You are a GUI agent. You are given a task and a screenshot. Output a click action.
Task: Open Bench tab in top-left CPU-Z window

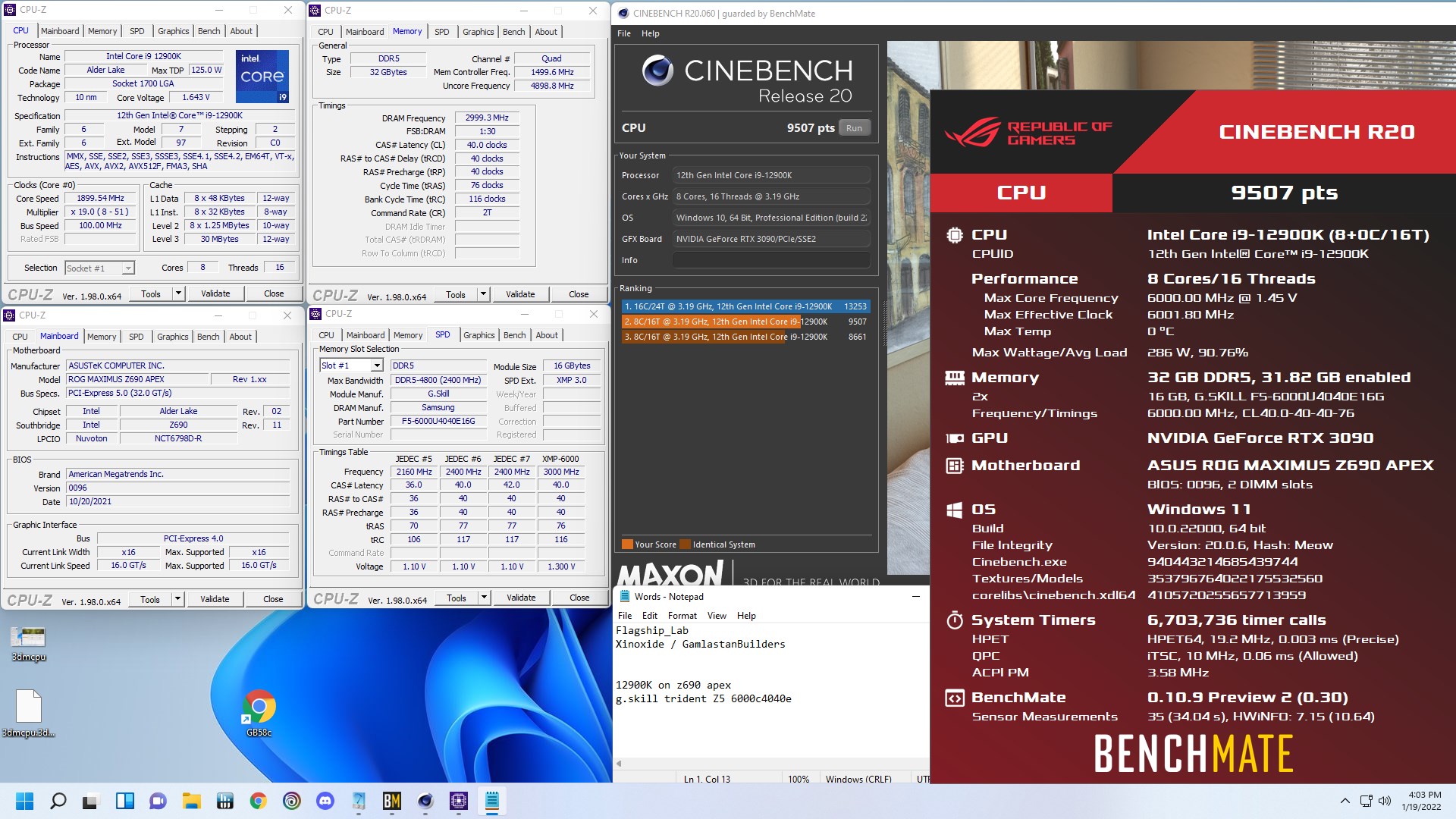pyautogui.click(x=209, y=31)
